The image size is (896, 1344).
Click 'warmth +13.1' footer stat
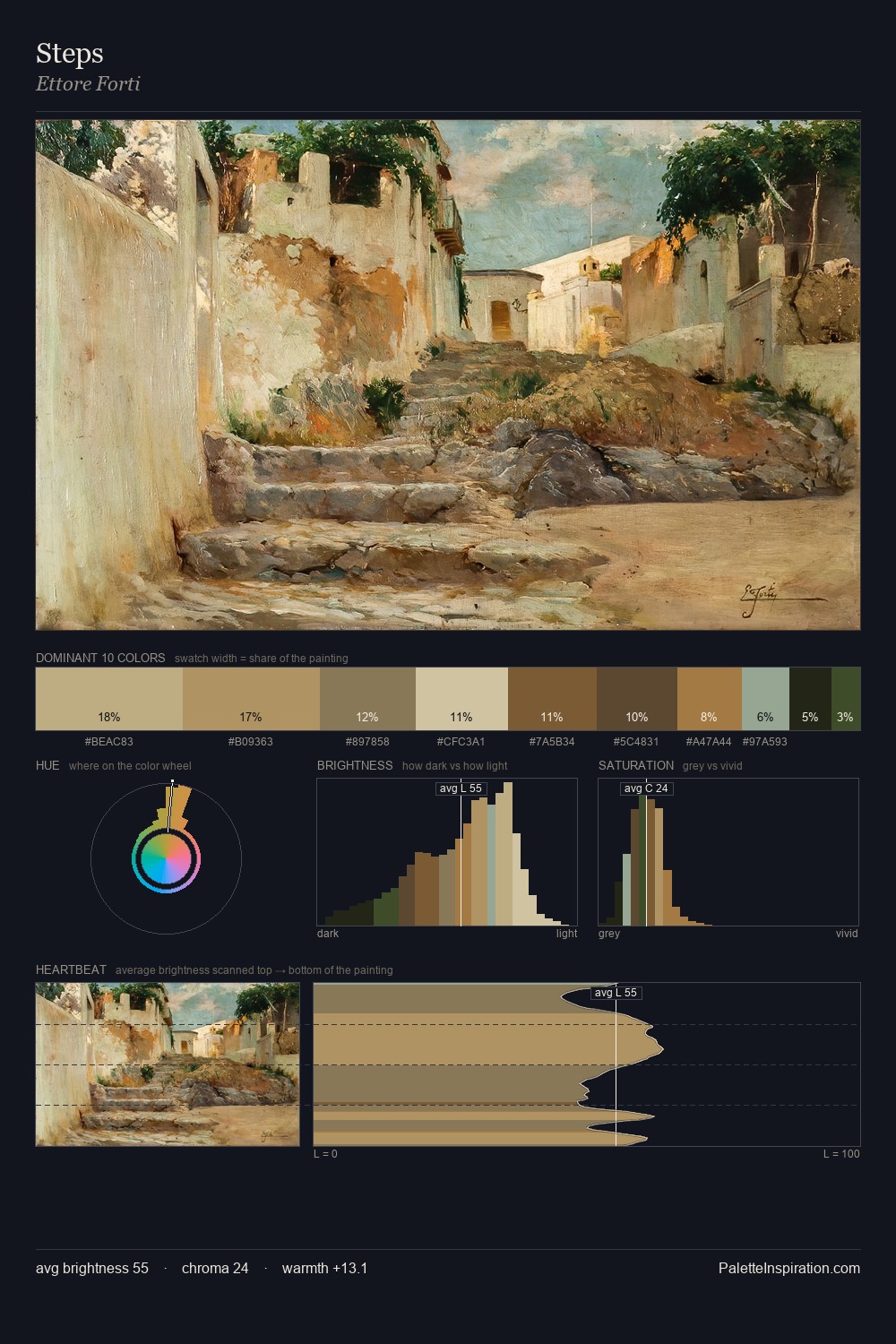pos(324,1268)
